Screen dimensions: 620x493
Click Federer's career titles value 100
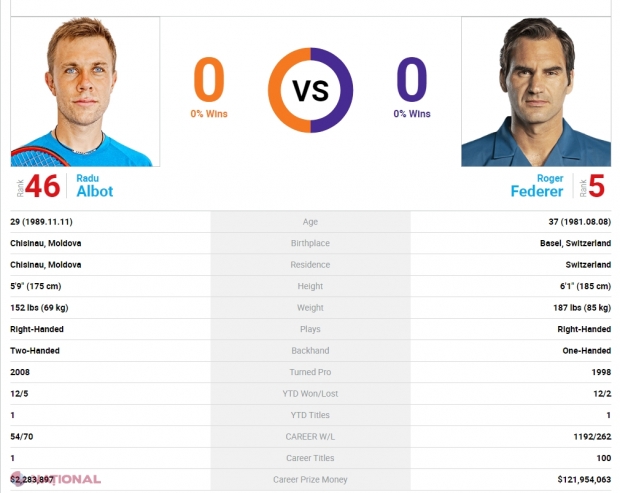point(603,458)
